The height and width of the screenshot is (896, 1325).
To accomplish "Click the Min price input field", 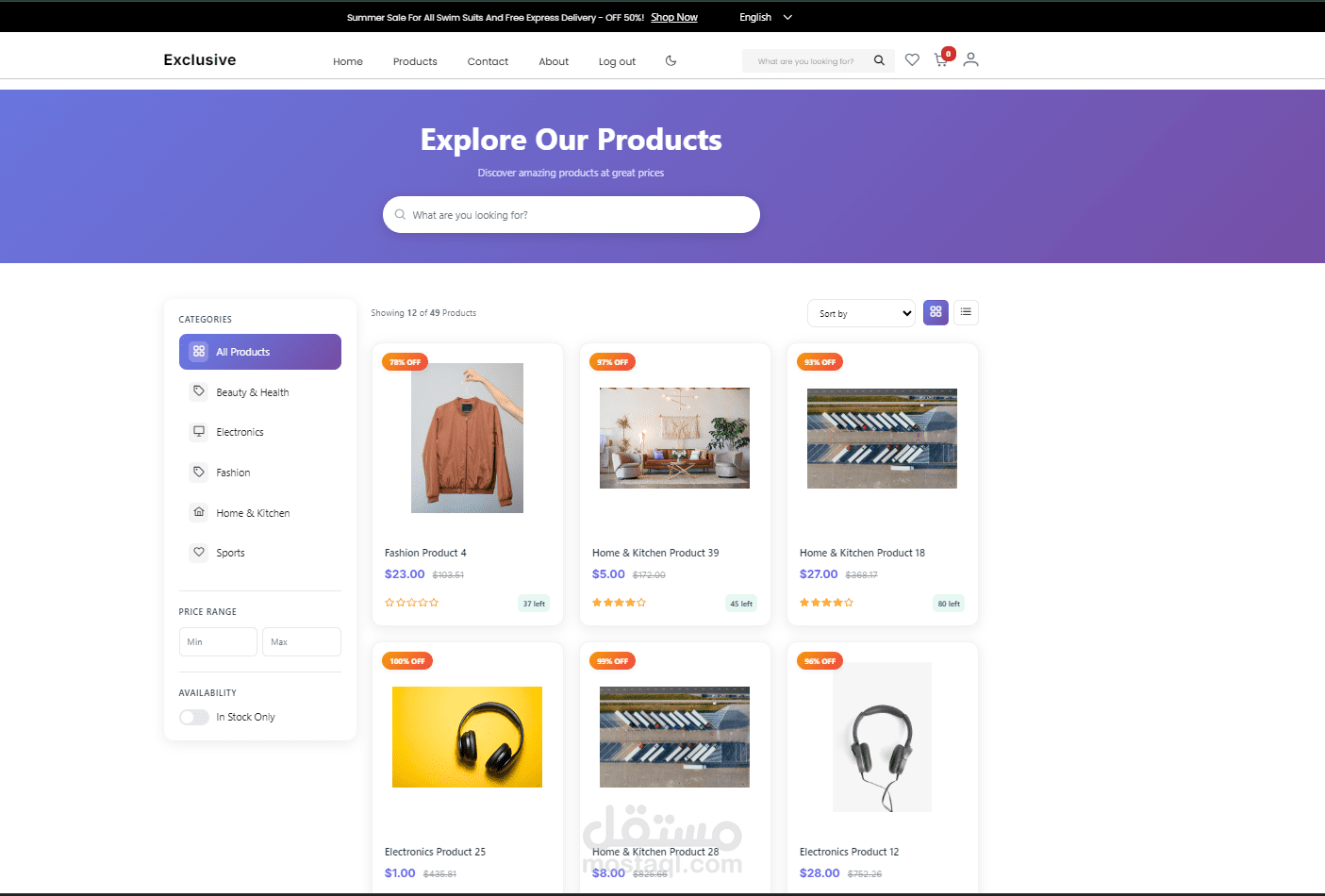I will 218,641.
